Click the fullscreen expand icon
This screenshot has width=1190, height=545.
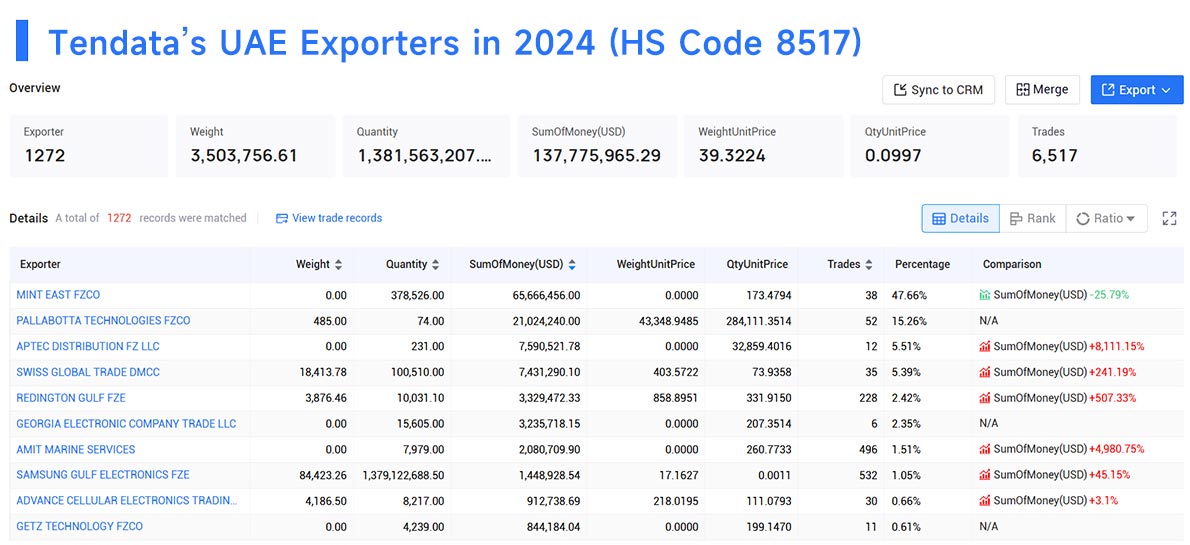1169,219
